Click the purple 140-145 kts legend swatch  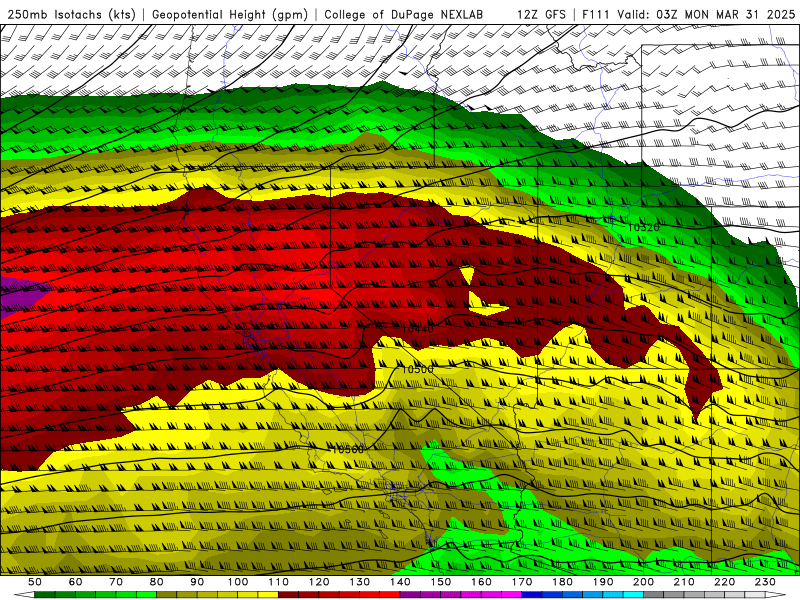(410, 594)
